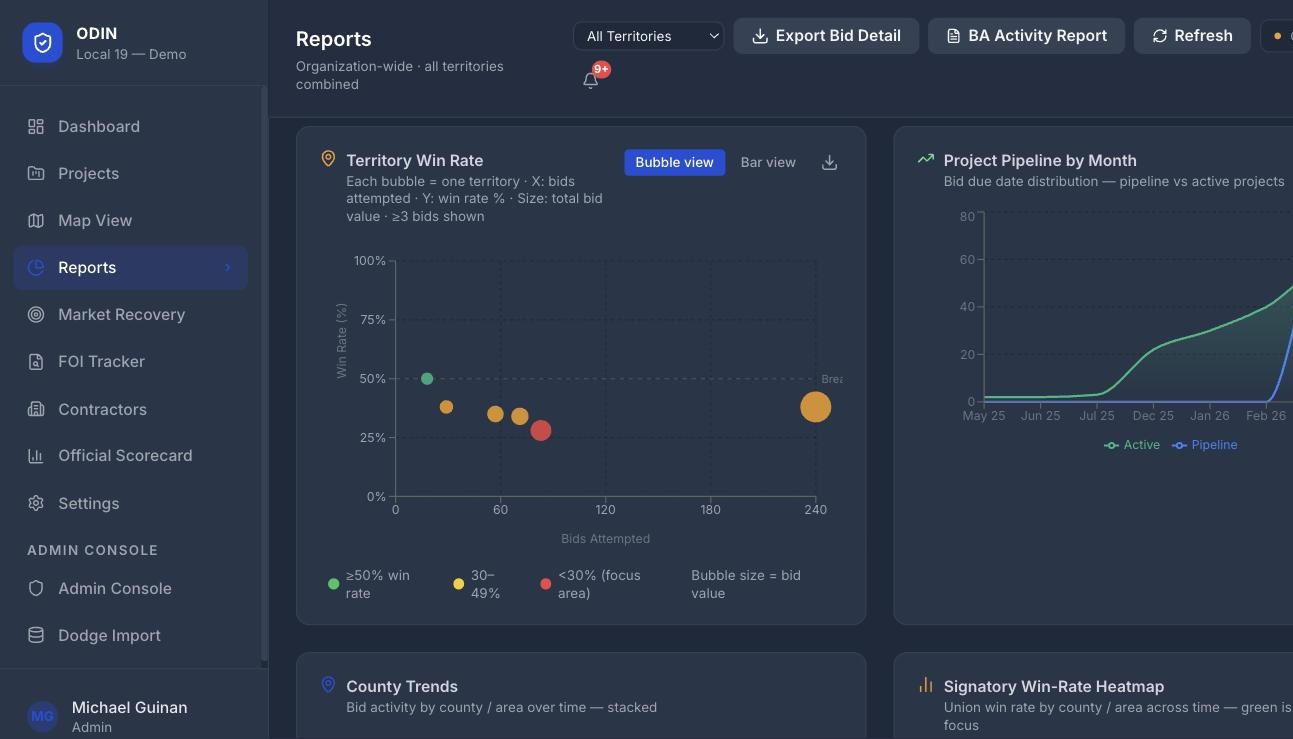
Task: Click the Territory Win Rate pin icon
Action: pyautogui.click(x=327, y=159)
